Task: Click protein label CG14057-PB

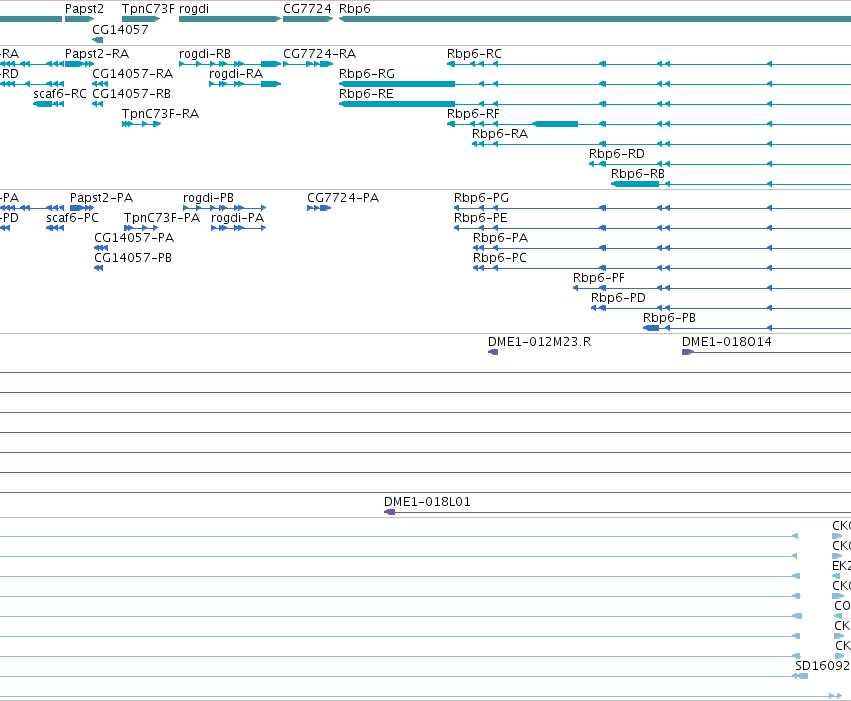Action: [x=133, y=258]
